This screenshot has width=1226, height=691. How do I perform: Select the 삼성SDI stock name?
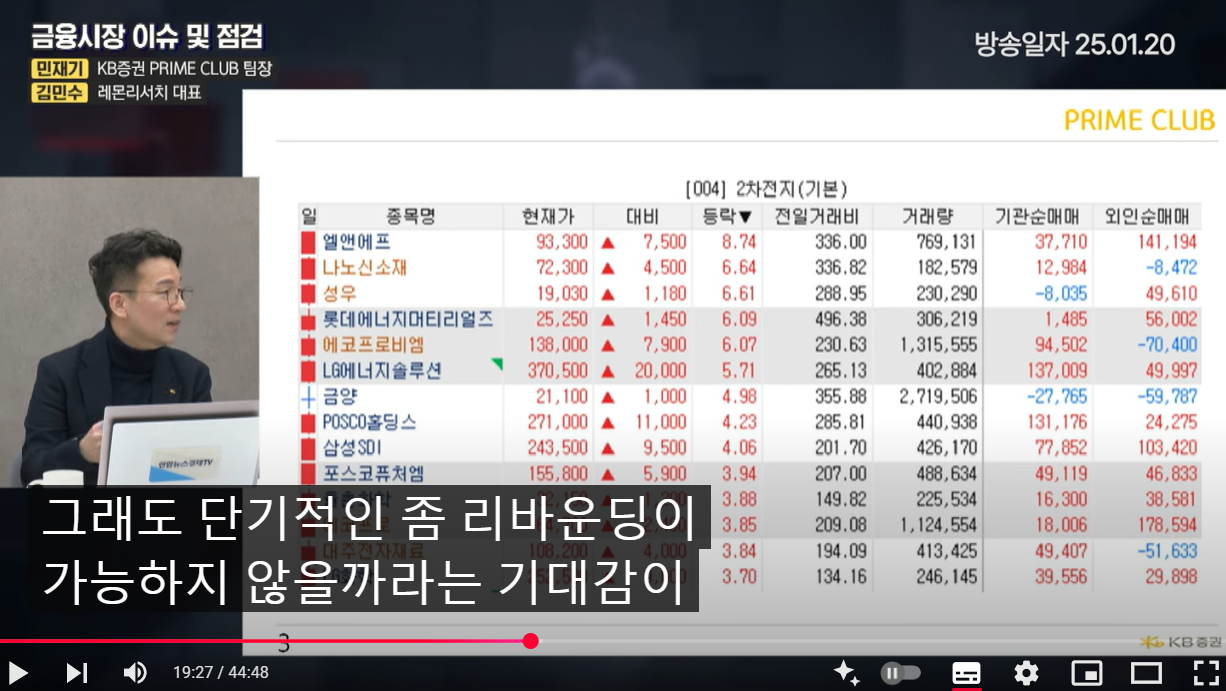pos(352,448)
